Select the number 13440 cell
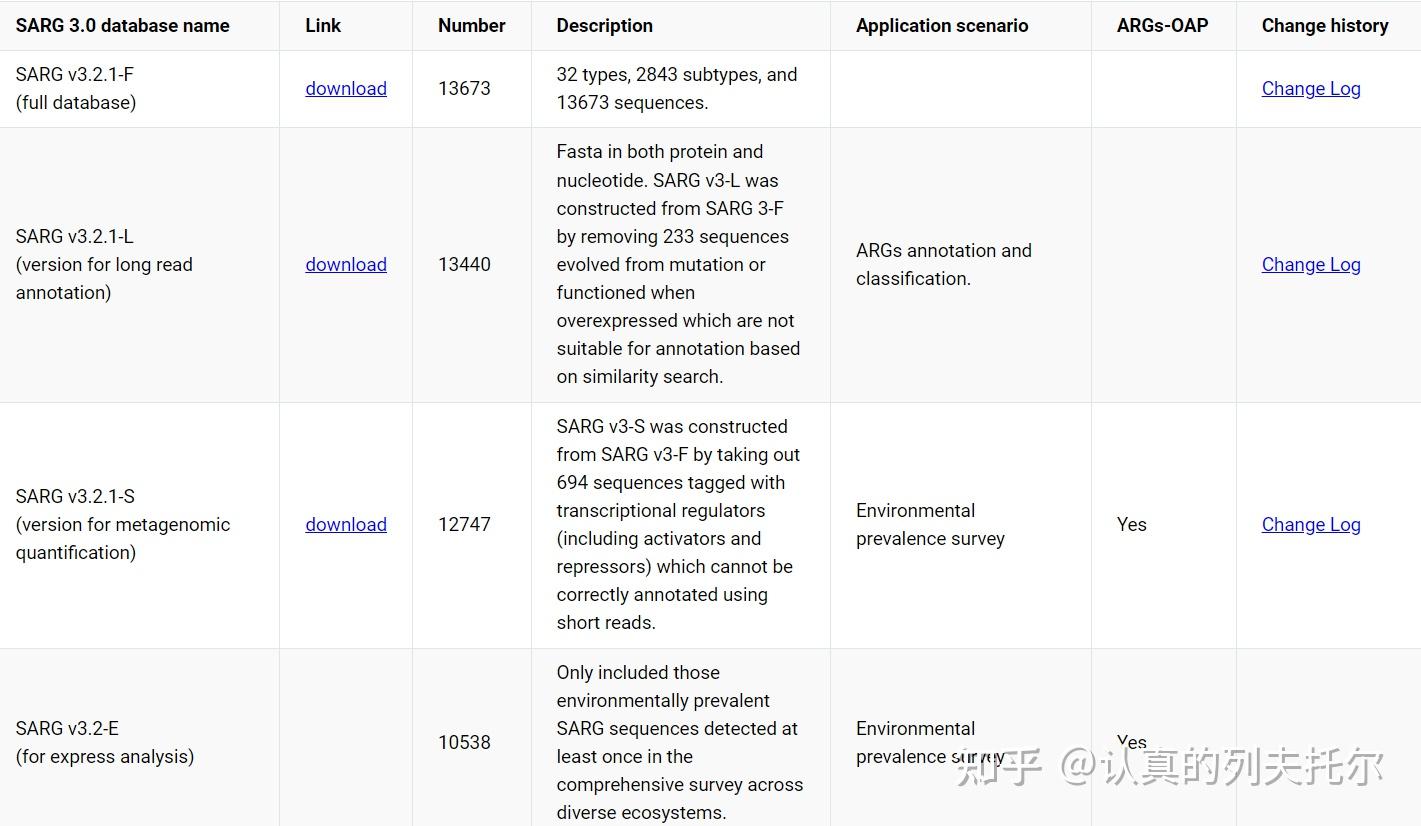 coord(465,264)
